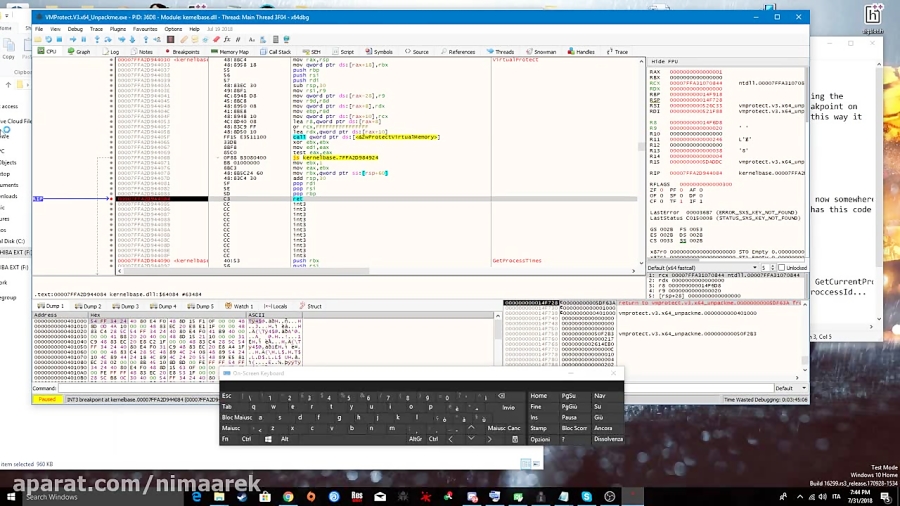This screenshot has width=900, height=506.
Task: Click the blue Stop debugging icon
Action: tap(59, 40)
